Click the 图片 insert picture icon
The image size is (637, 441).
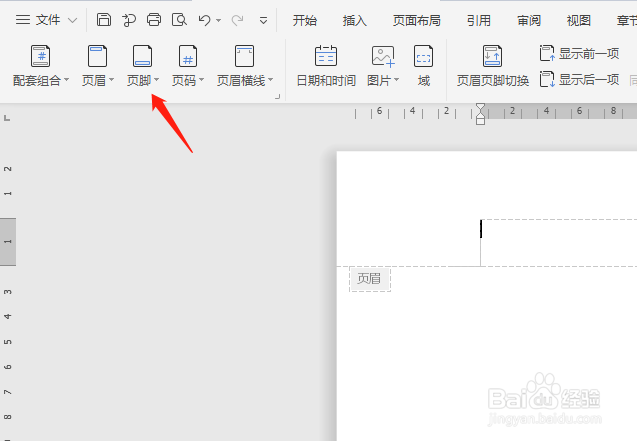tap(383, 56)
